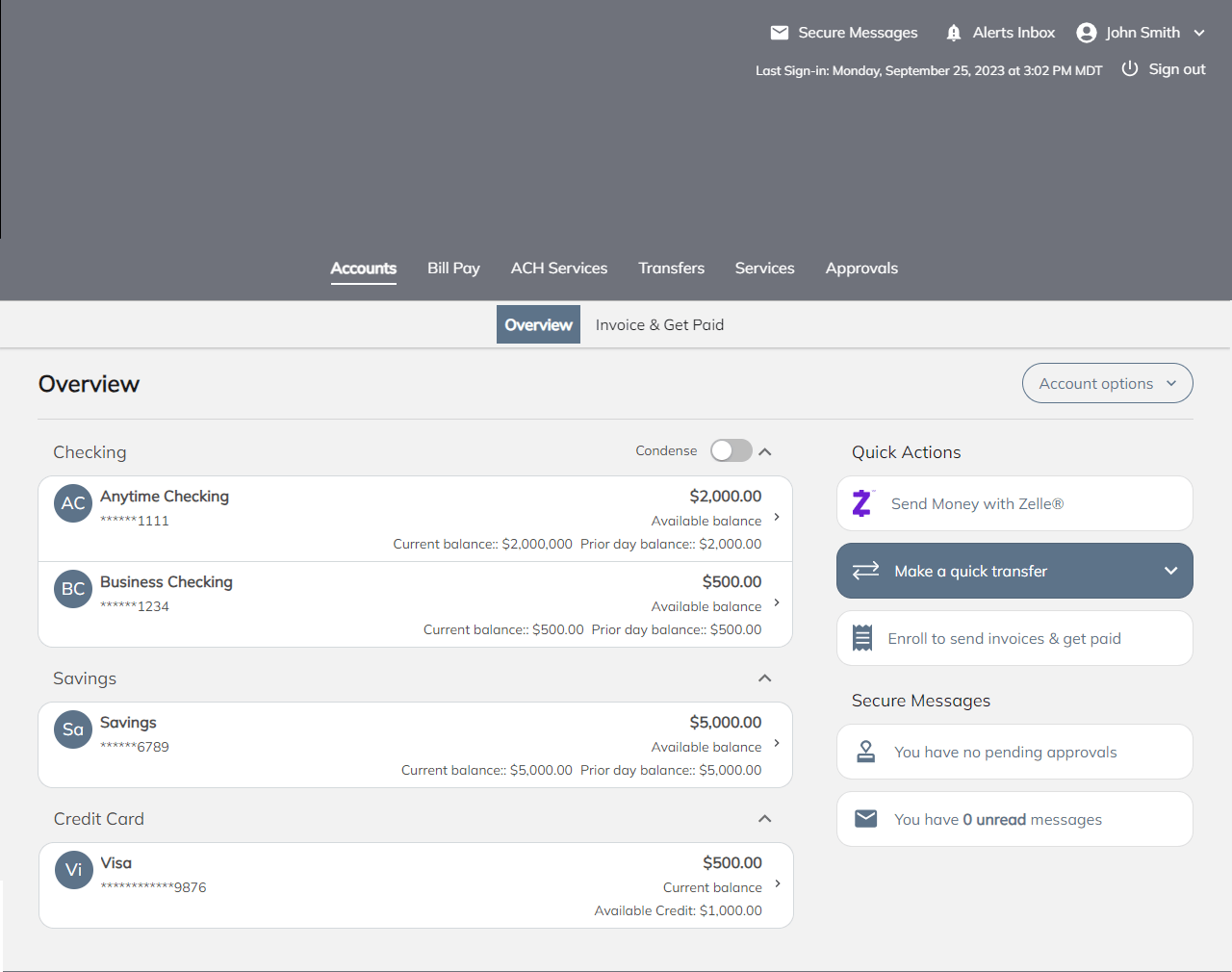
Task: Click the Zelle logo icon
Action: [862, 503]
